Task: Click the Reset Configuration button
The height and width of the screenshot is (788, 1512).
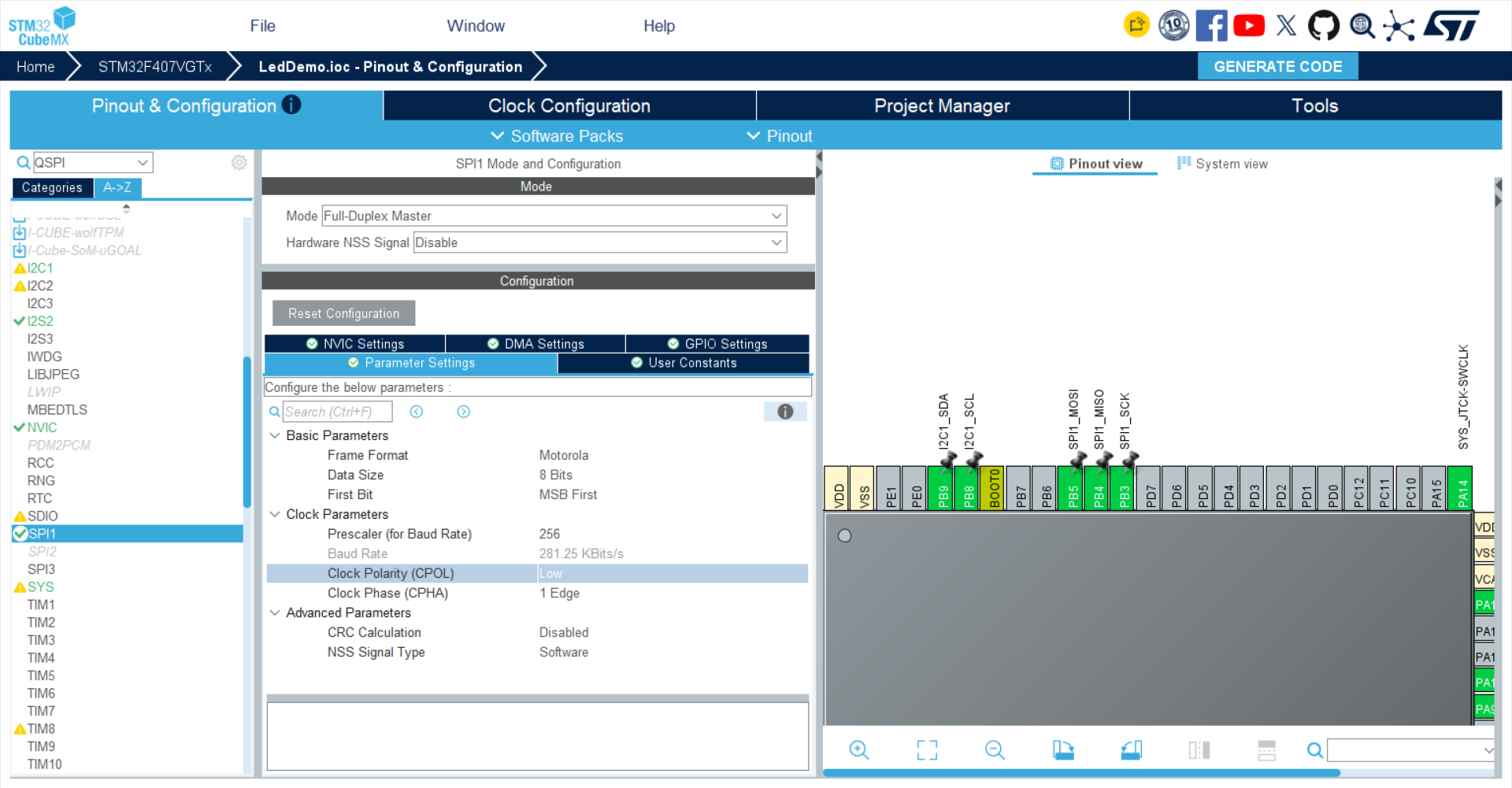Action: pos(343,313)
